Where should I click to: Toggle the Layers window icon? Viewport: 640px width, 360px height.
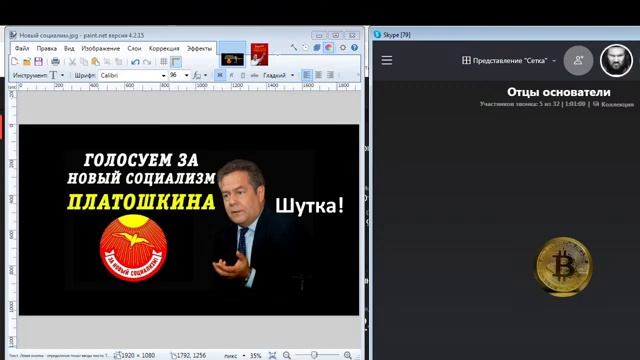(x=317, y=47)
